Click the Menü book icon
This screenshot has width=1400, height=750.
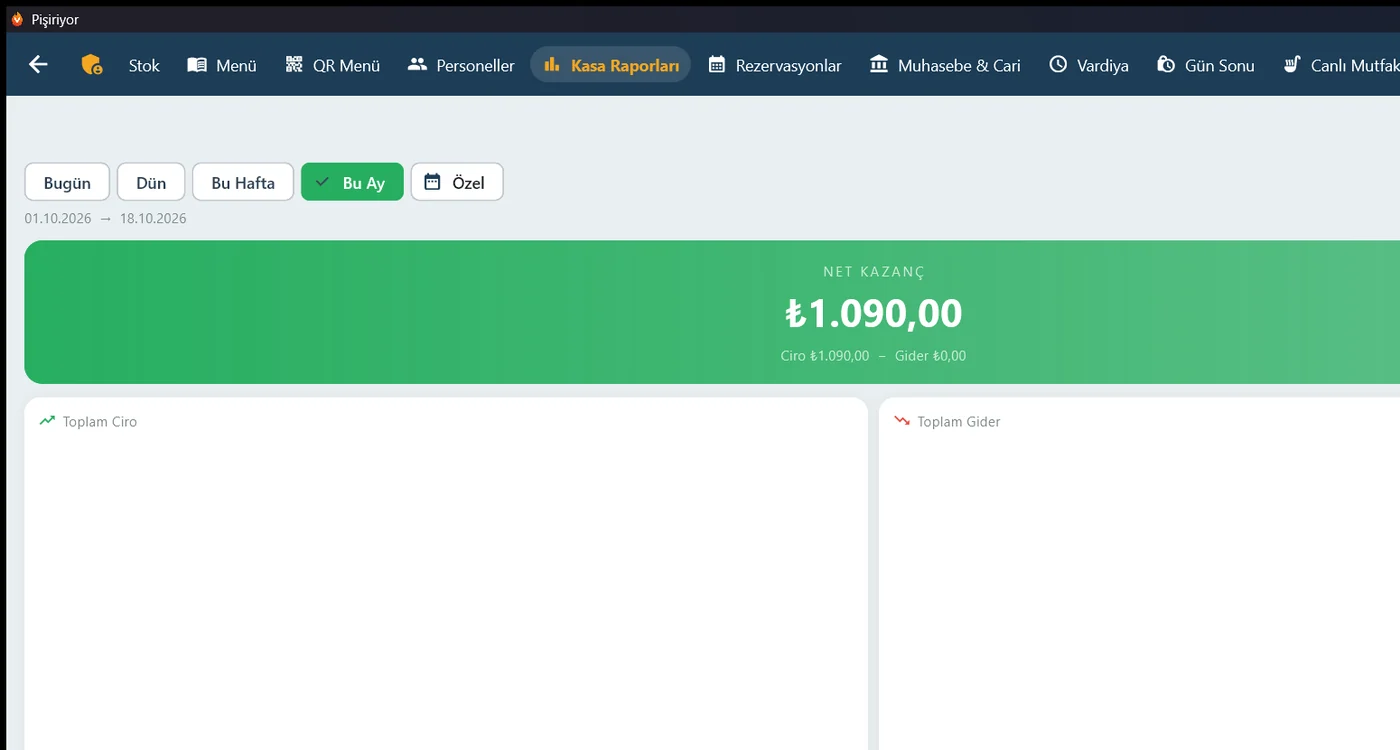197,65
